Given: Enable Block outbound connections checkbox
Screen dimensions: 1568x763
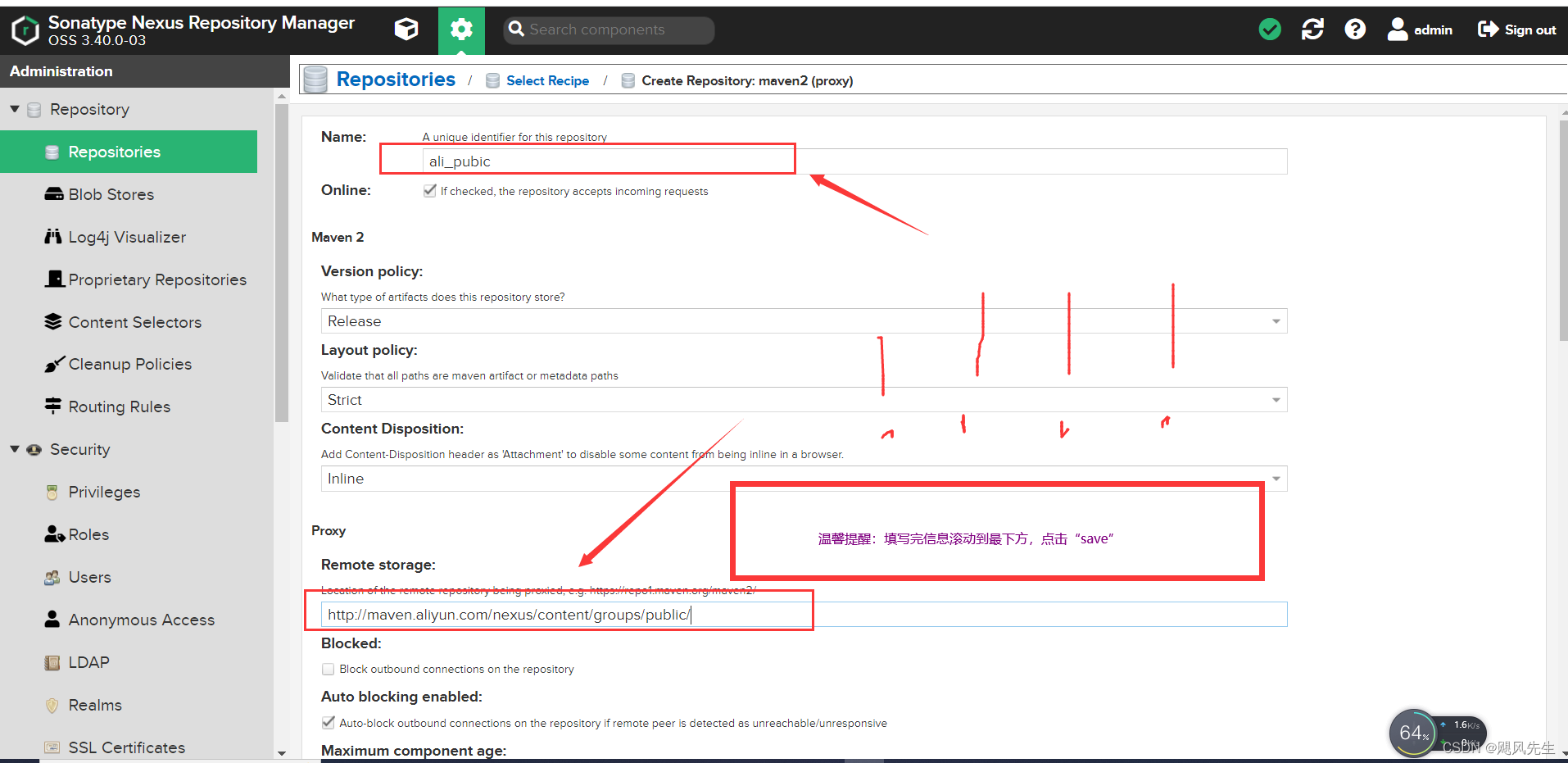Looking at the screenshot, I should [329, 669].
